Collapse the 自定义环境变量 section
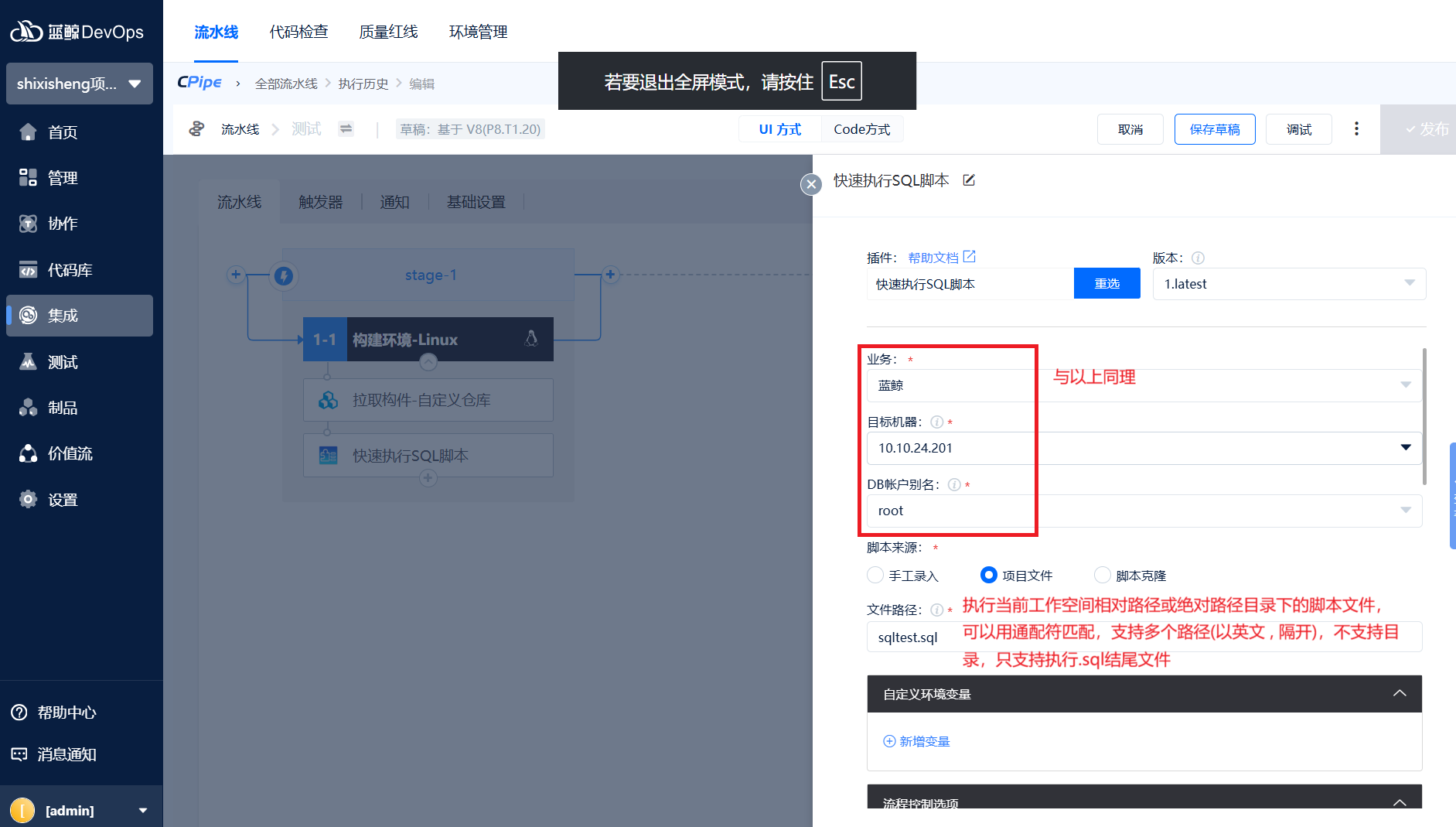This screenshot has width=1456, height=827. click(x=1399, y=694)
